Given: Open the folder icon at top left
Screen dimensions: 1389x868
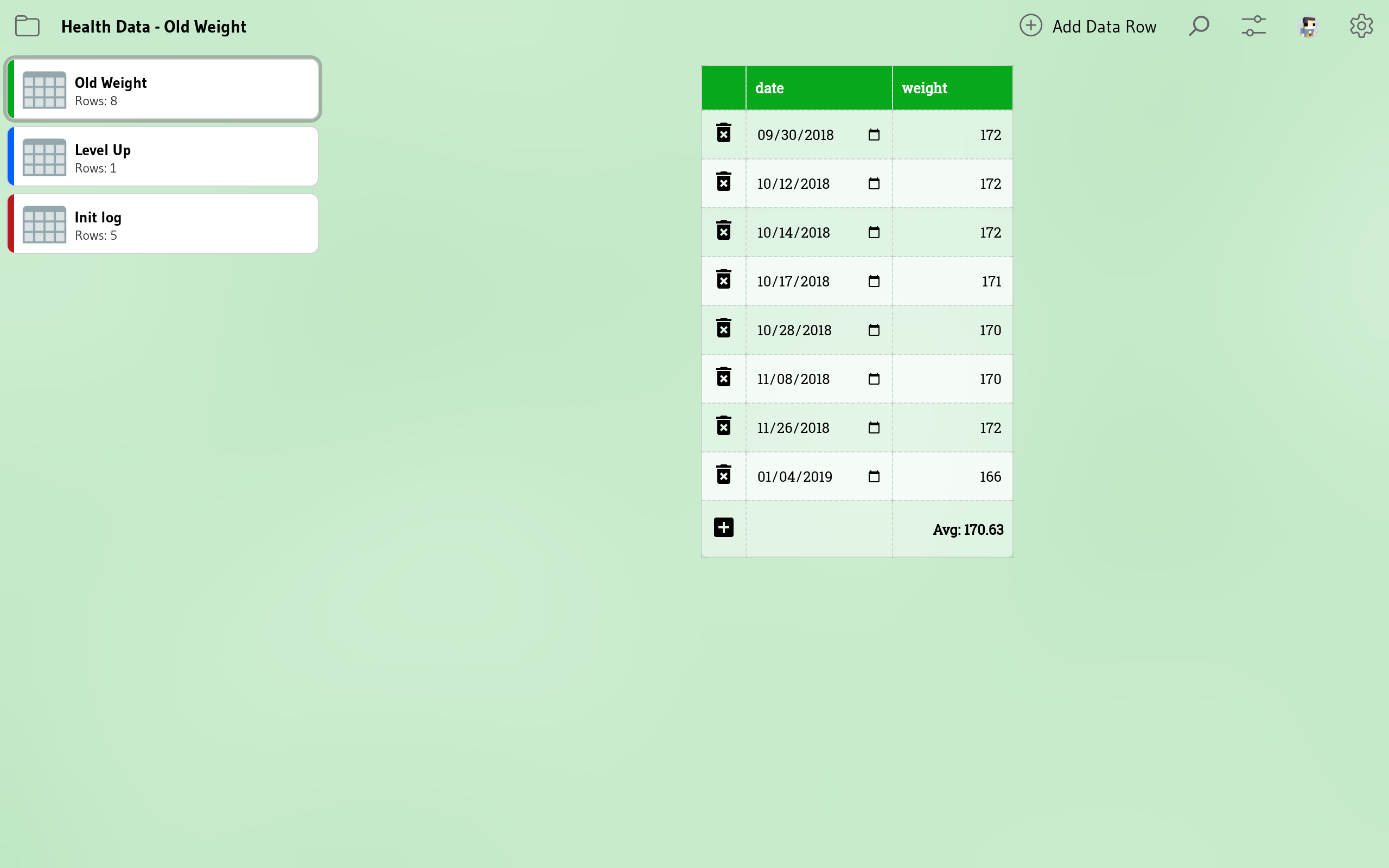Looking at the screenshot, I should (27, 26).
